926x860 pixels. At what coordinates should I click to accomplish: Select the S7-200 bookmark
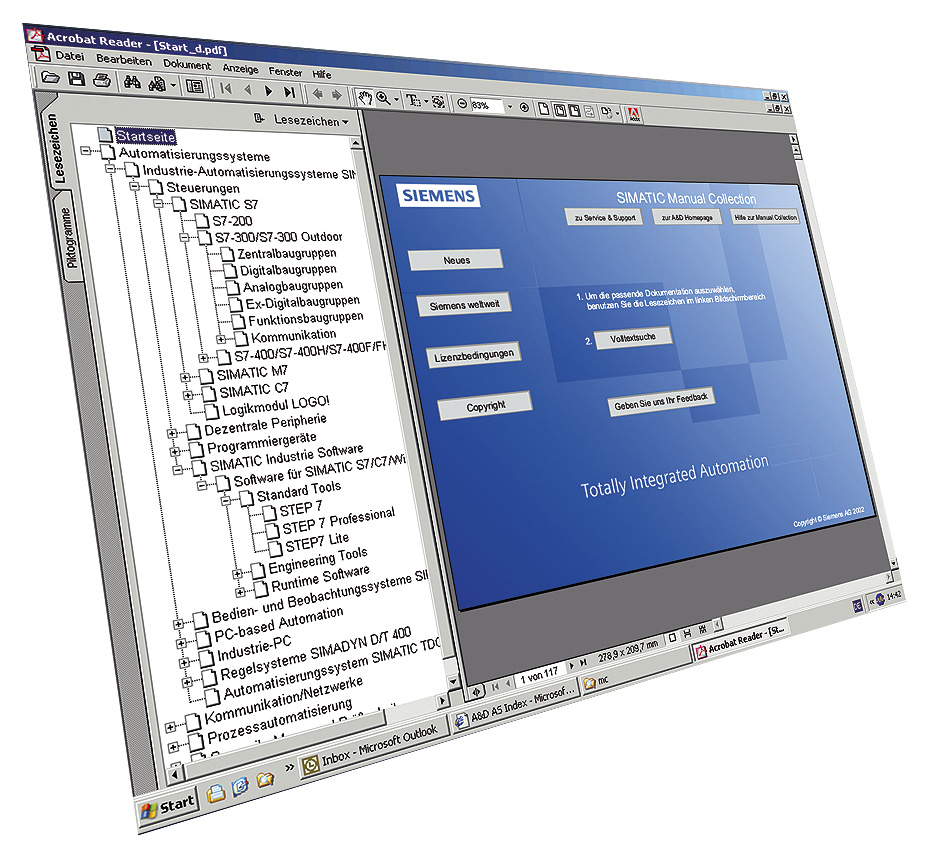[x=232, y=221]
